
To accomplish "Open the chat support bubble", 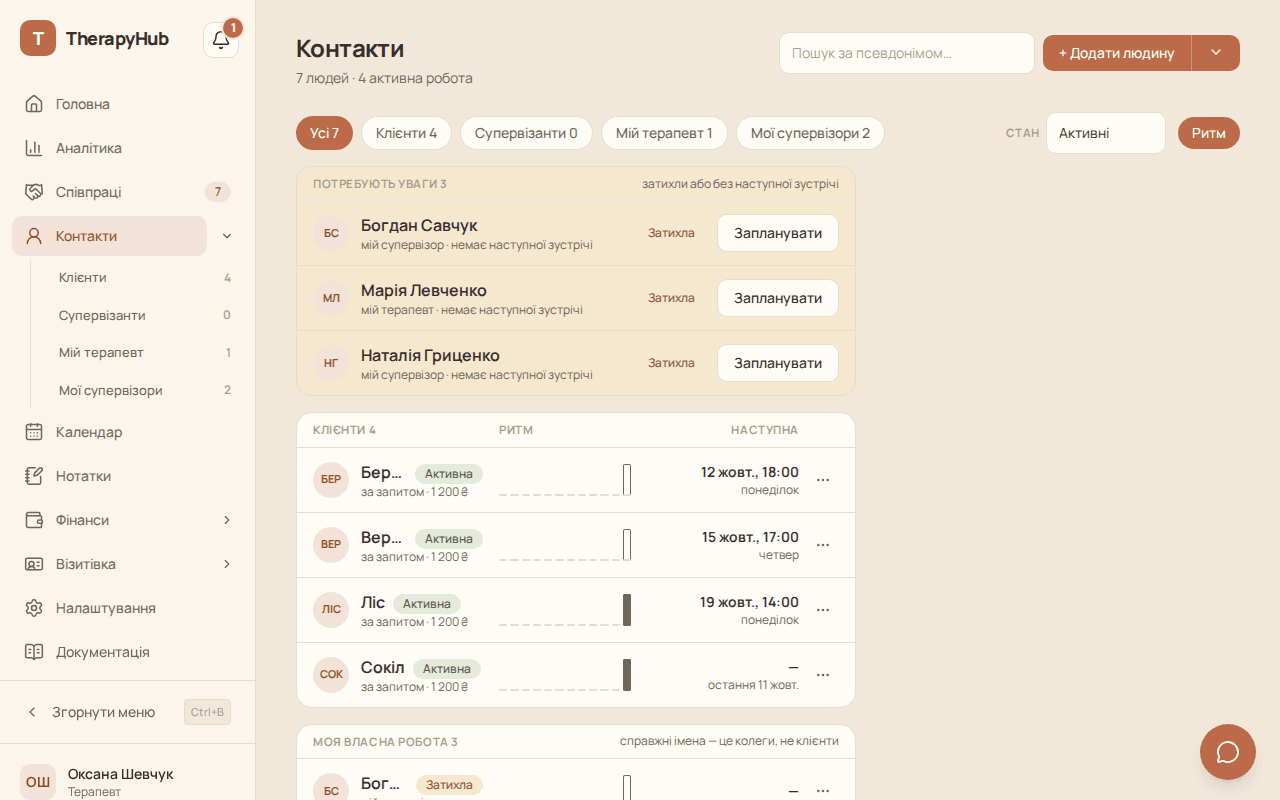I will coord(1228,752).
